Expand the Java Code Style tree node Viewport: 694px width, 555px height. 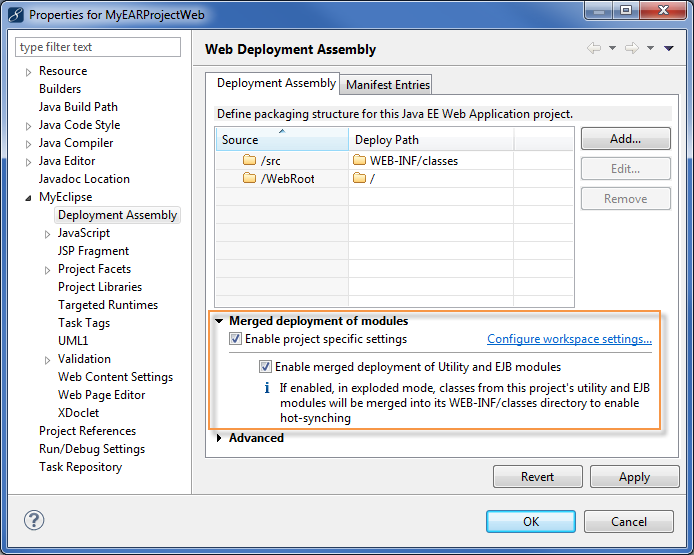pyautogui.click(x=28, y=126)
